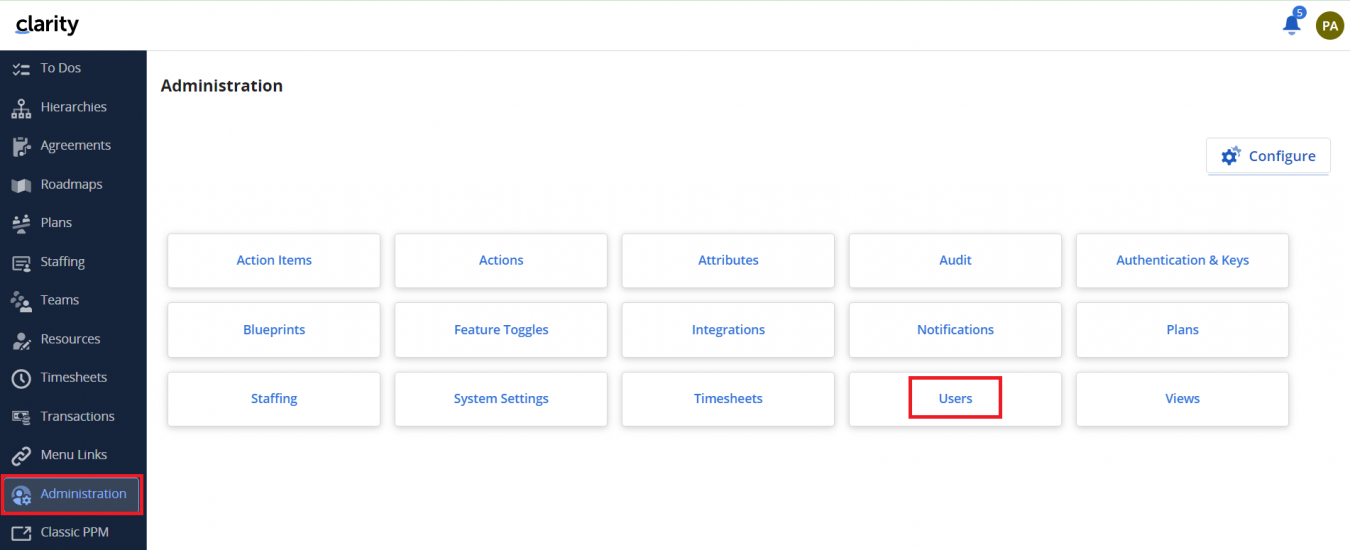The width and height of the screenshot is (1350, 550).
Task: Open the PA user avatar menu
Action: click(1329, 26)
